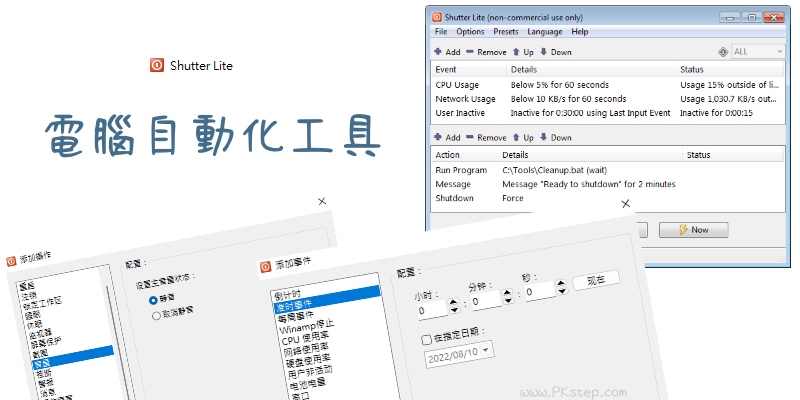The image size is (800, 400).
Task: Click Remove in the events toolbar above CPU Usage
Action: pos(486,52)
